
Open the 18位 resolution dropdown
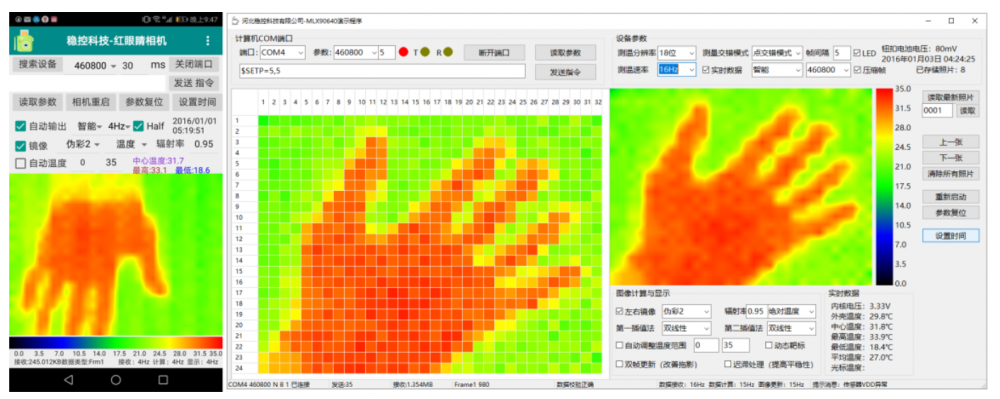click(x=677, y=52)
